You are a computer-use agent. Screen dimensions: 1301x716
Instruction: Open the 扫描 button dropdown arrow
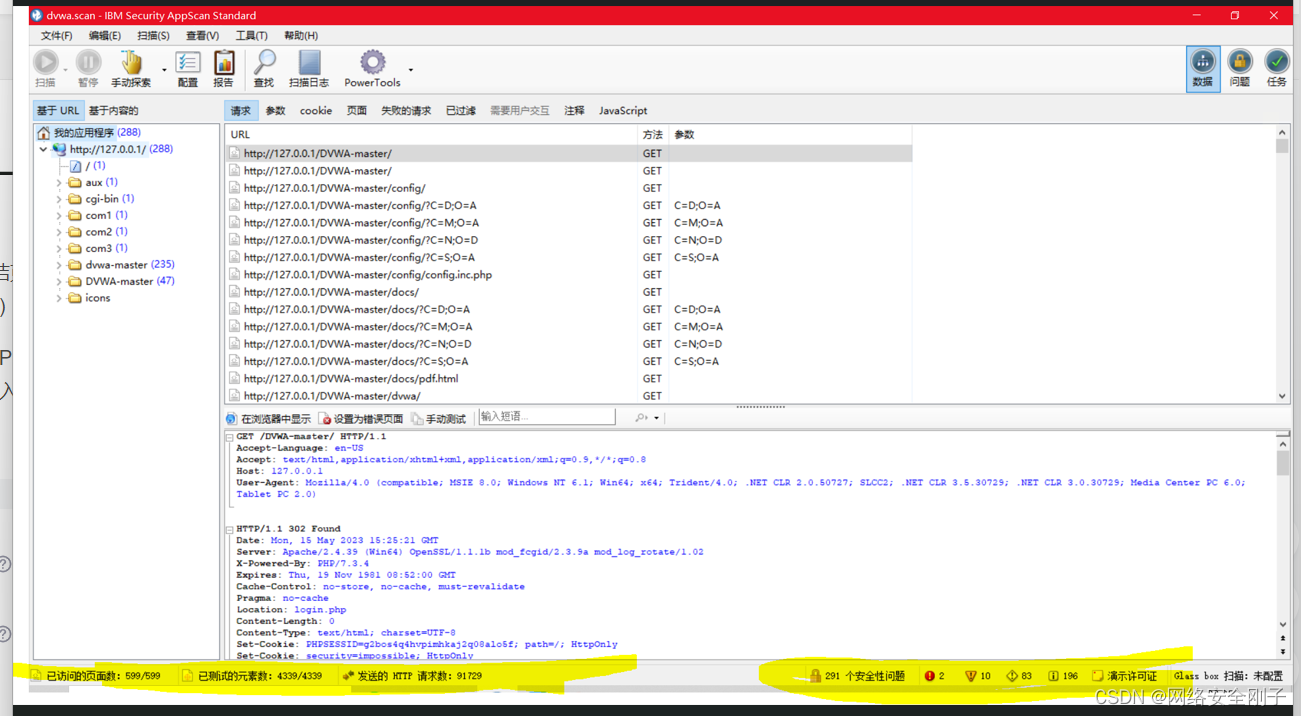pyautogui.click(x=66, y=69)
